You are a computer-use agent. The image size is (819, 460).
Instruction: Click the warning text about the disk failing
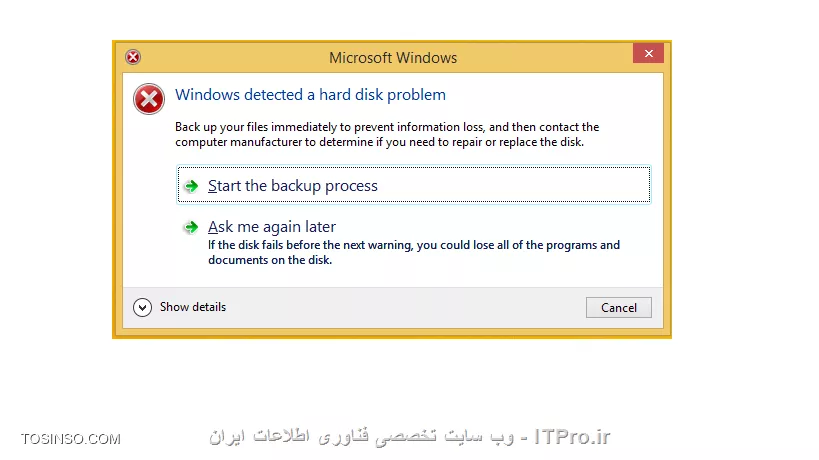pyautogui.click(x=414, y=253)
